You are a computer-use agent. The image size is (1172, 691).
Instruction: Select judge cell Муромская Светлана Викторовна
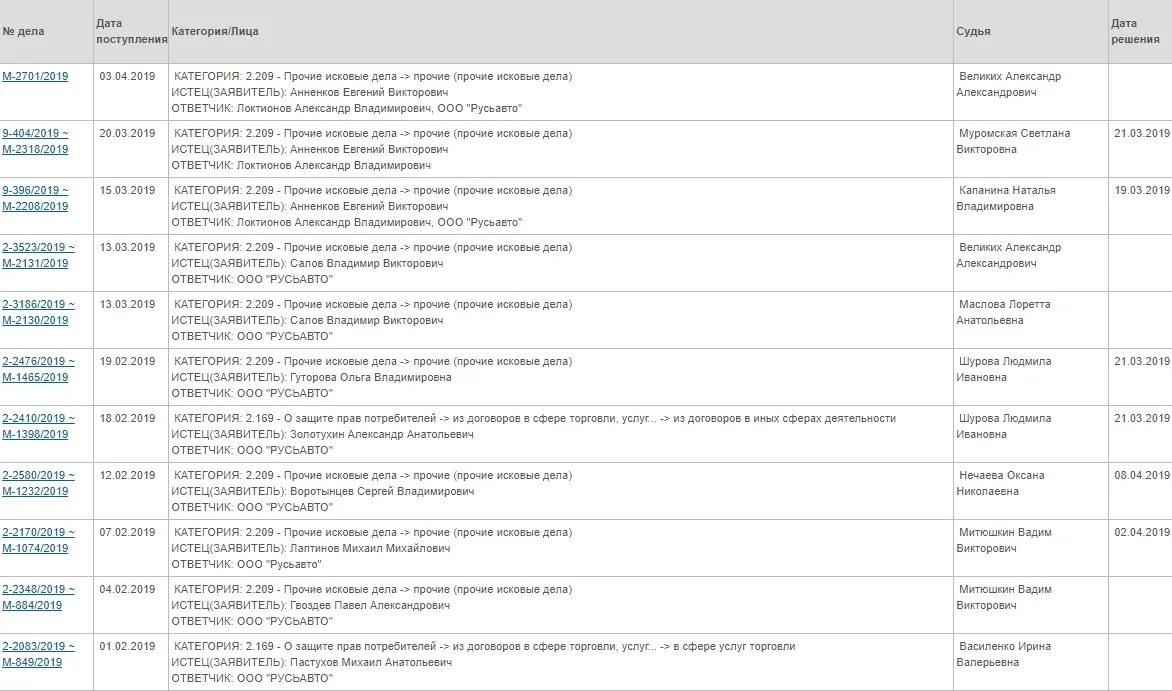1031,149
